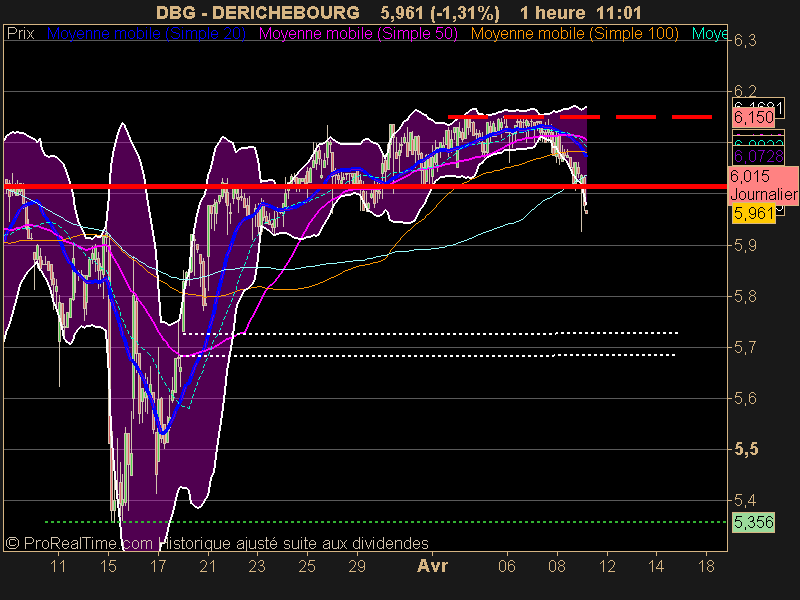Click the 5,8 price axis value
Image resolution: width=800 pixels, height=600 pixels.
click(745, 296)
